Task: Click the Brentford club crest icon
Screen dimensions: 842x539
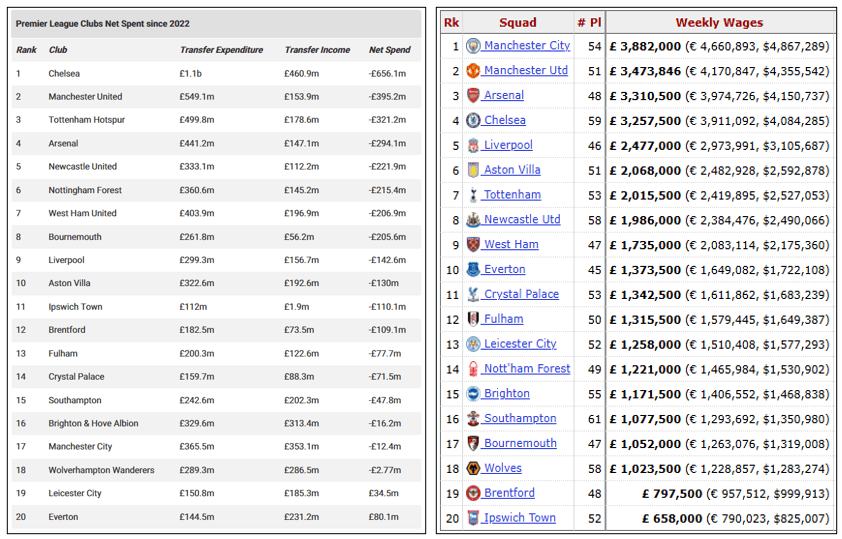Action: click(473, 493)
